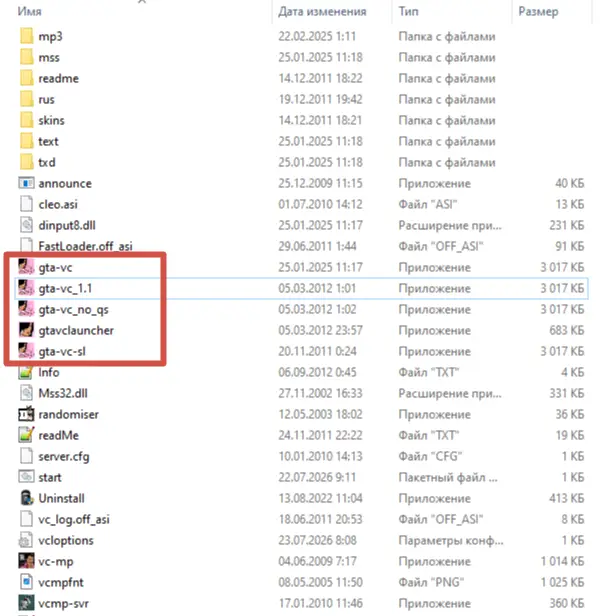Select the announce application icon
The width and height of the screenshot is (601, 616).
26,183
